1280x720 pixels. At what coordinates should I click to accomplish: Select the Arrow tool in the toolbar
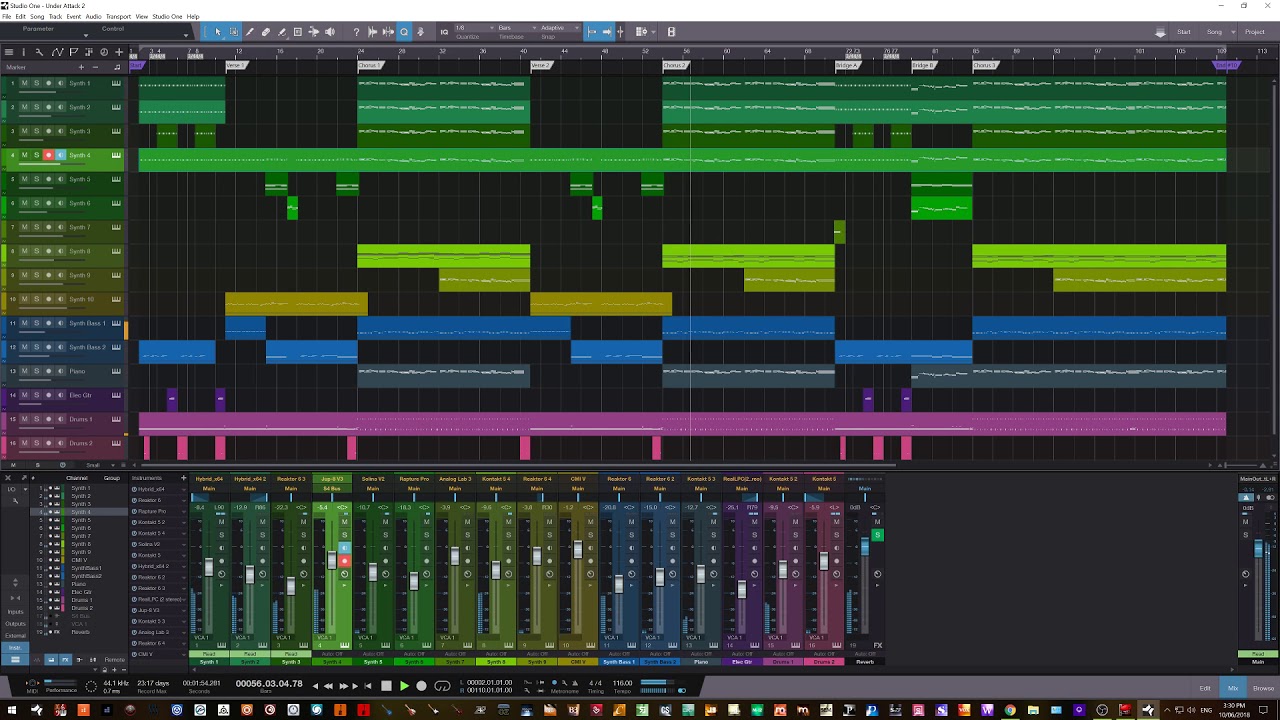coord(218,32)
